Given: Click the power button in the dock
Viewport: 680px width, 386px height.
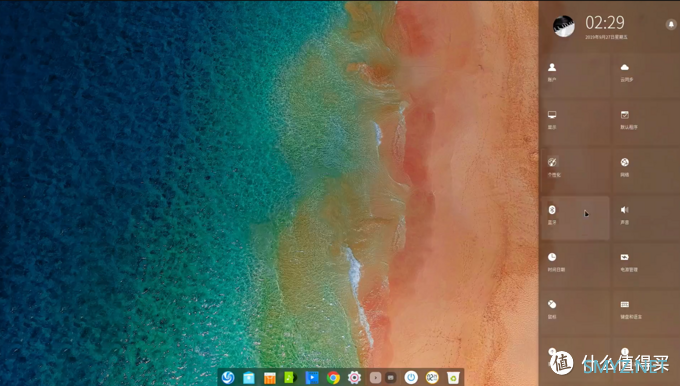Looking at the screenshot, I should click(x=411, y=377).
